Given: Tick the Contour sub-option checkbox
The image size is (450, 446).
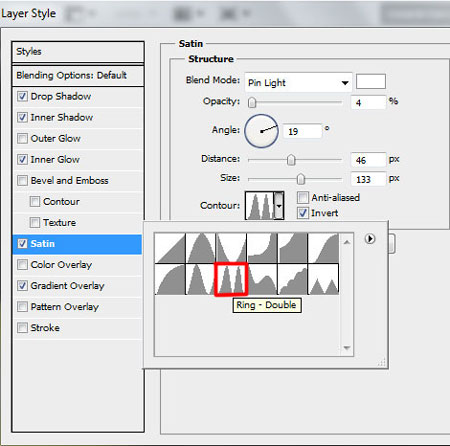Looking at the screenshot, I should [35, 202].
